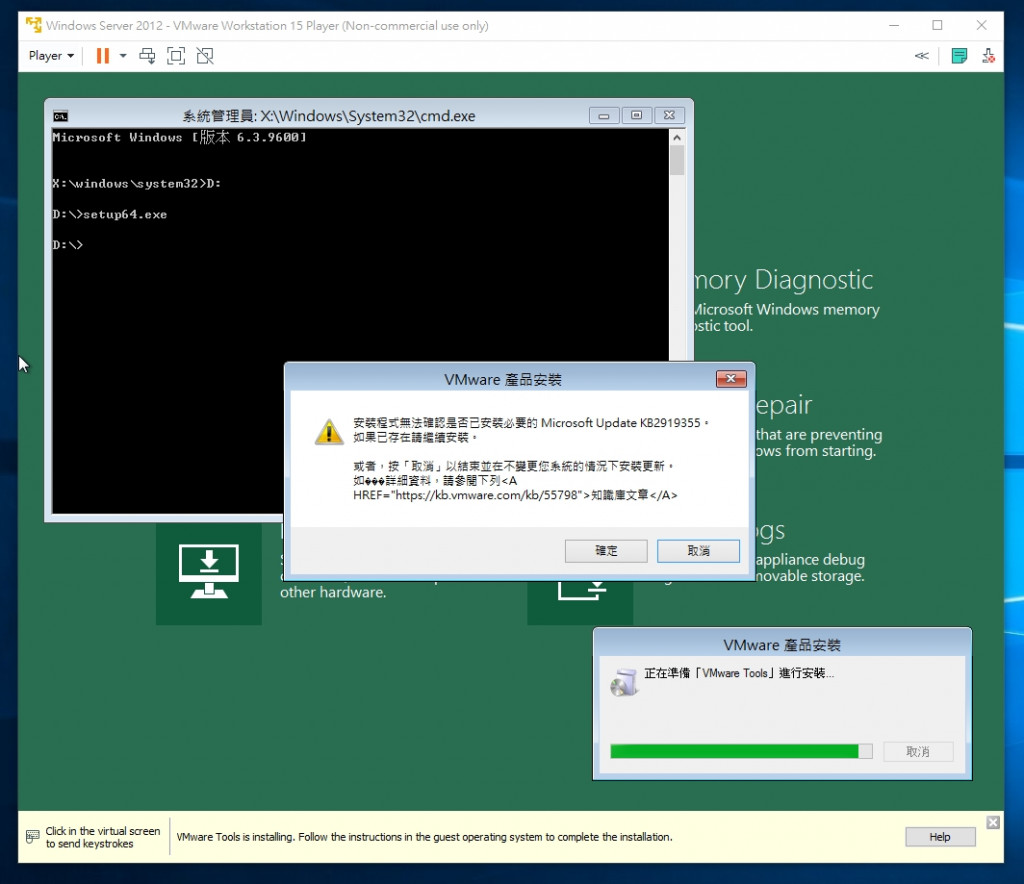Close the cmd.exe window

point(669,116)
